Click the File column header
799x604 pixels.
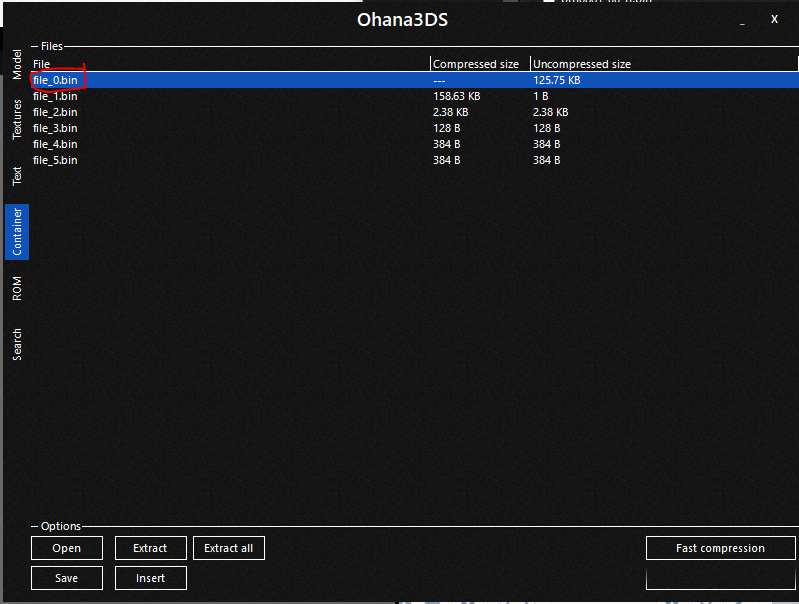pos(230,64)
